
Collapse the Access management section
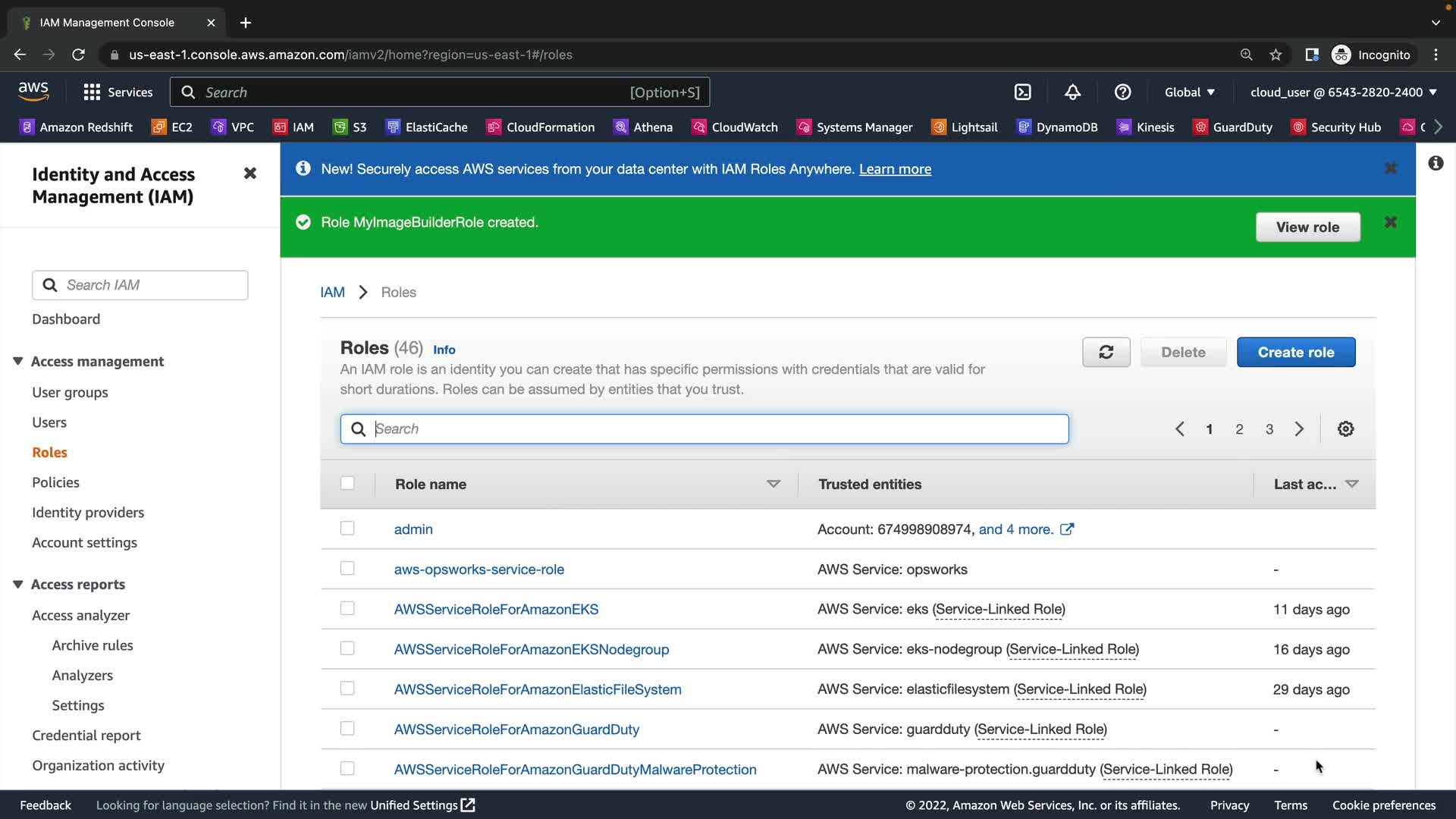(18, 361)
